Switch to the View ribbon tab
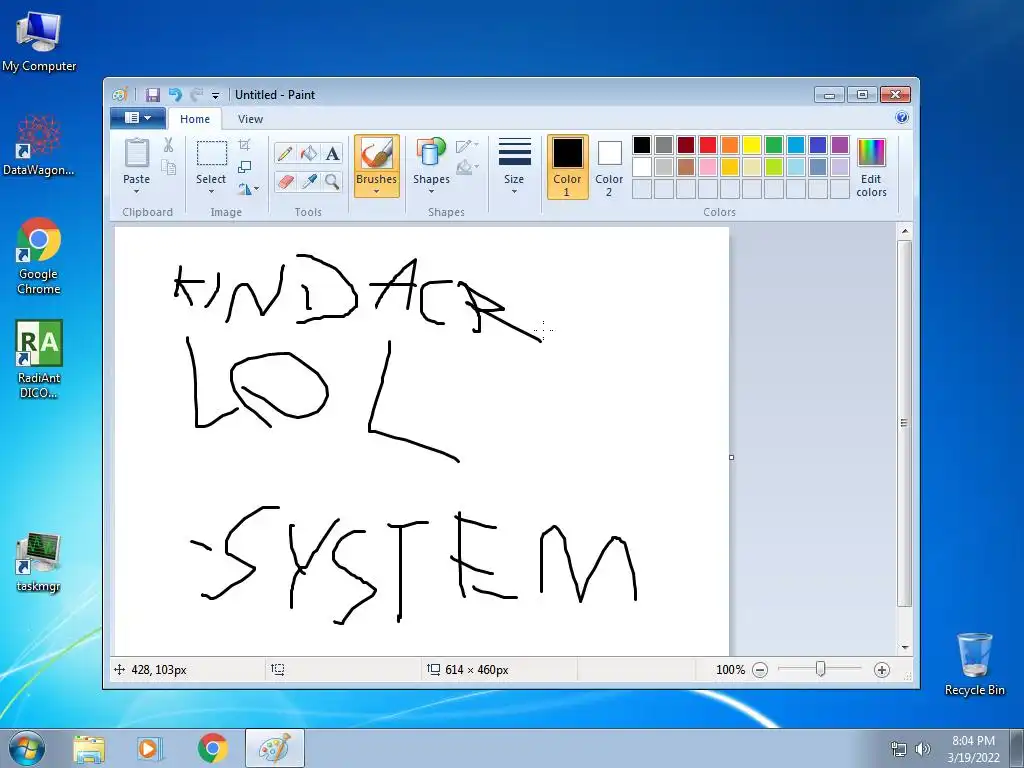The width and height of the screenshot is (1024, 768). click(250, 119)
